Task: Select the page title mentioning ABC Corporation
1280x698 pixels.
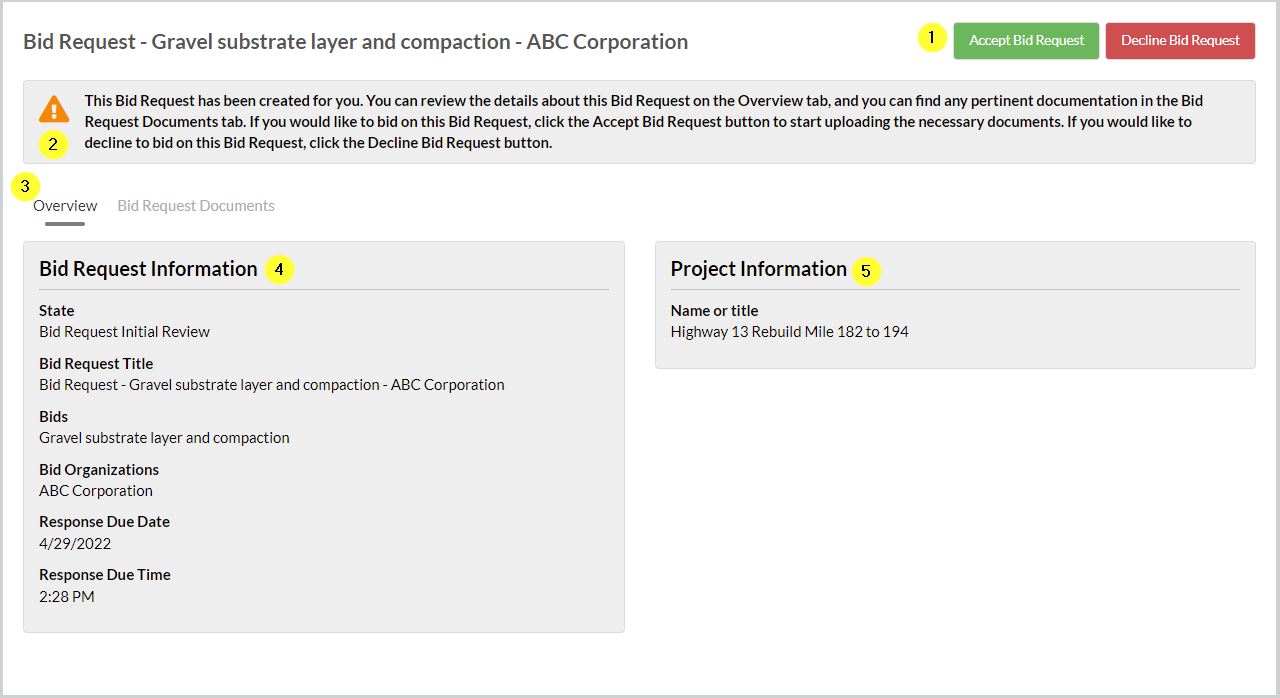Action: coord(355,41)
